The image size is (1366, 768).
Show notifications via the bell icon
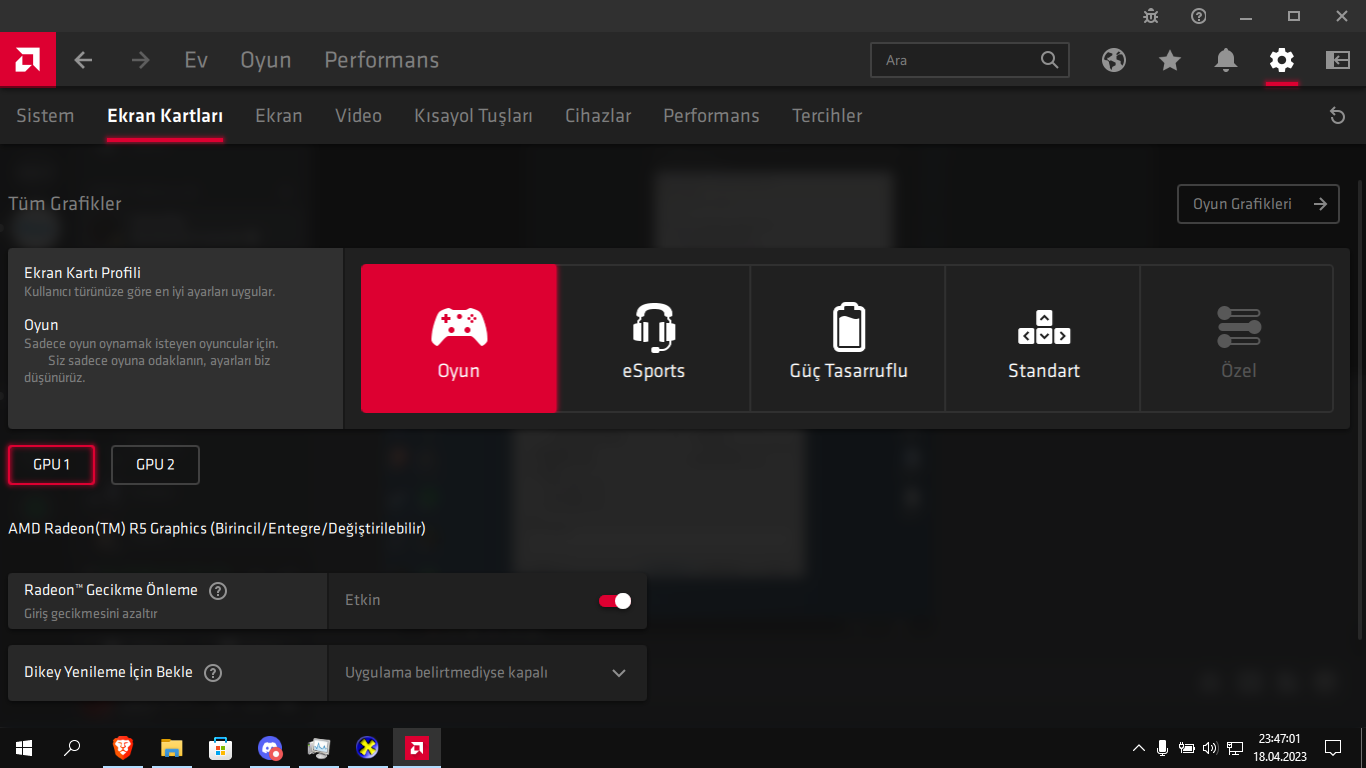click(1226, 60)
